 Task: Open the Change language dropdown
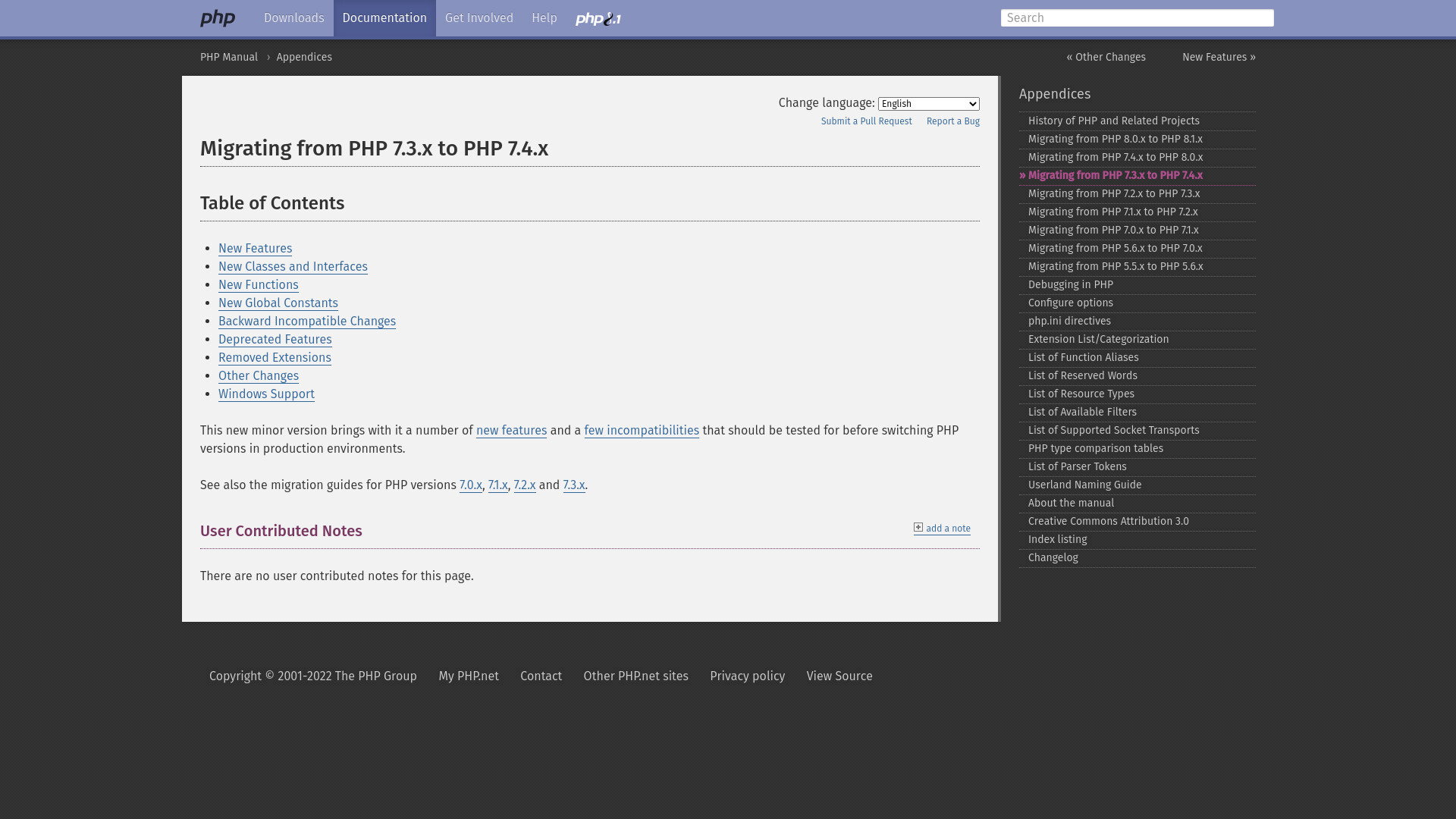pos(928,104)
